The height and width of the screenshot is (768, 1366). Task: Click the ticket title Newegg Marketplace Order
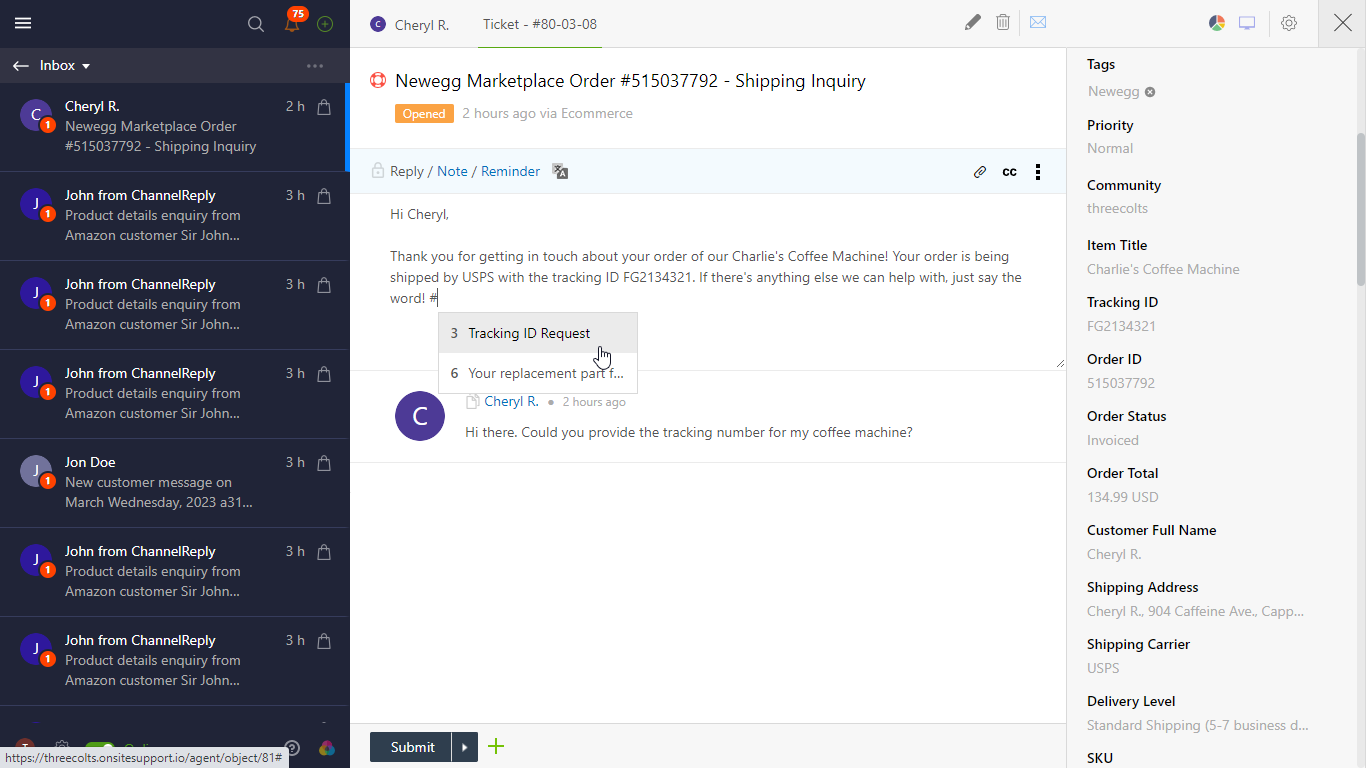click(631, 81)
